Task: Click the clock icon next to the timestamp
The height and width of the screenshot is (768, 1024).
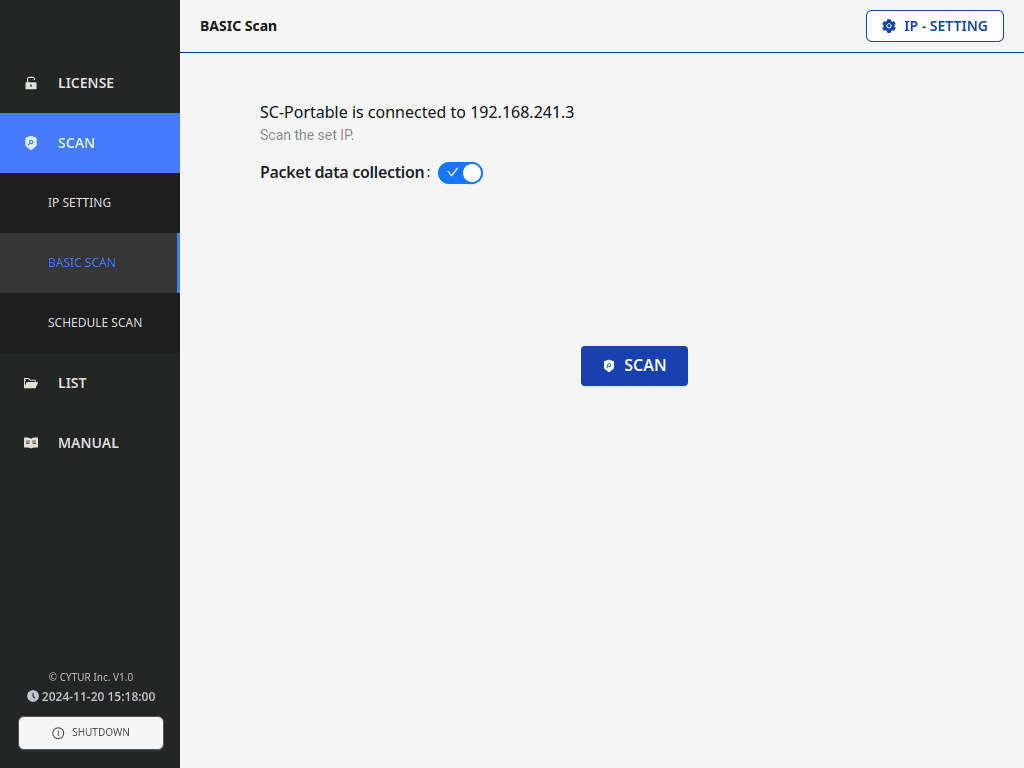Action: 33,696
